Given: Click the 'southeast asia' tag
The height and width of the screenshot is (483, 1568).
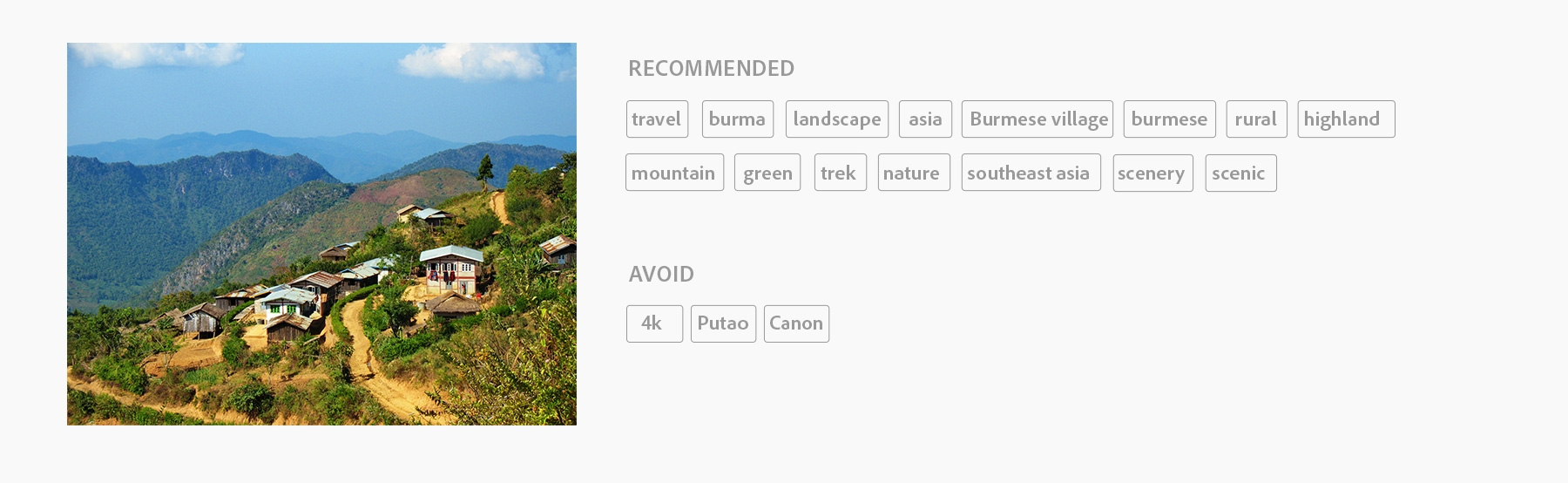Looking at the screenshot, I should pos(1031,173).
